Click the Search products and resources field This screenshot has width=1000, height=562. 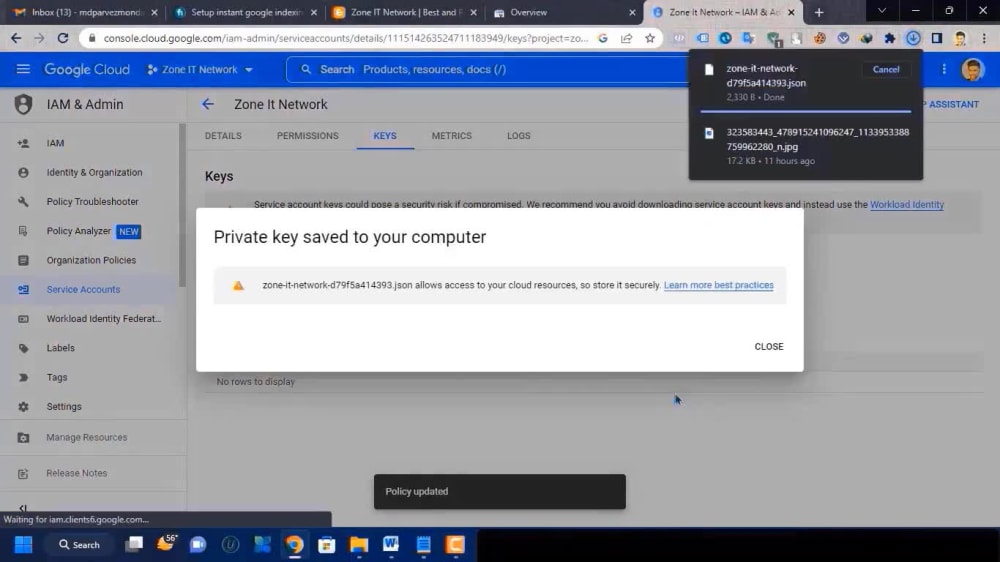tap(488, 70)
